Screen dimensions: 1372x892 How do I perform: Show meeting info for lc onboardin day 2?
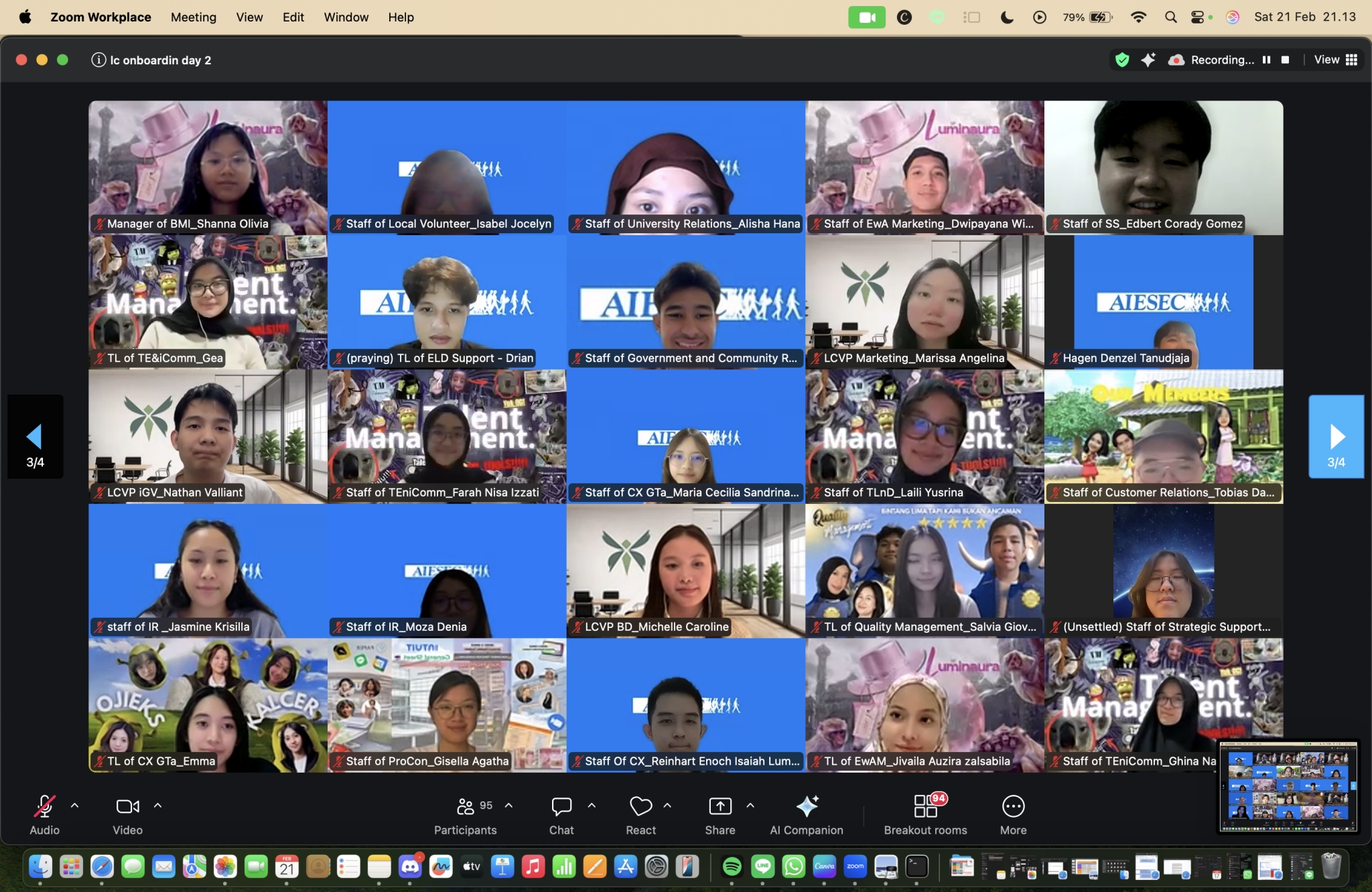(98, 60)
